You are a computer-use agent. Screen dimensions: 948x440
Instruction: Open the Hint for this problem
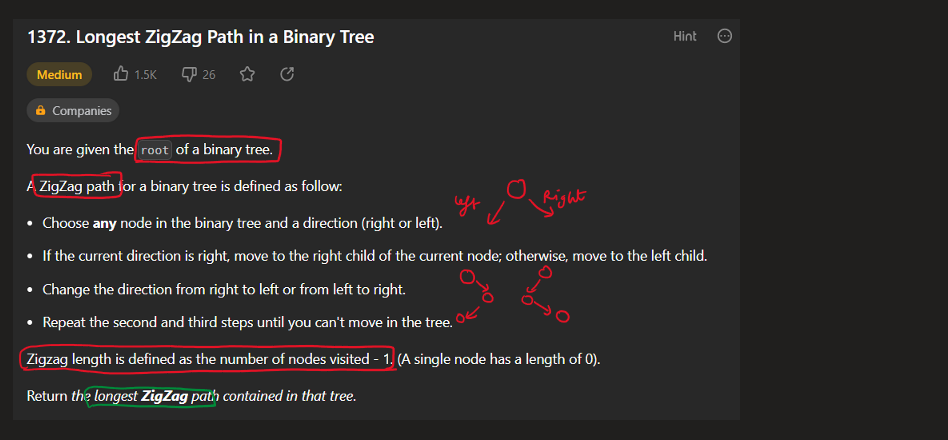pyautogui.click(x=685, y=36)
